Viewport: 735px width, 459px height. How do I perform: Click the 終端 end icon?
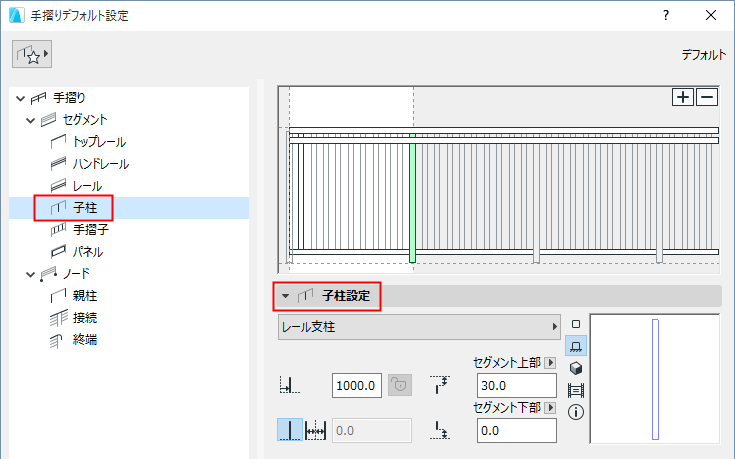[x=56, y=341]
